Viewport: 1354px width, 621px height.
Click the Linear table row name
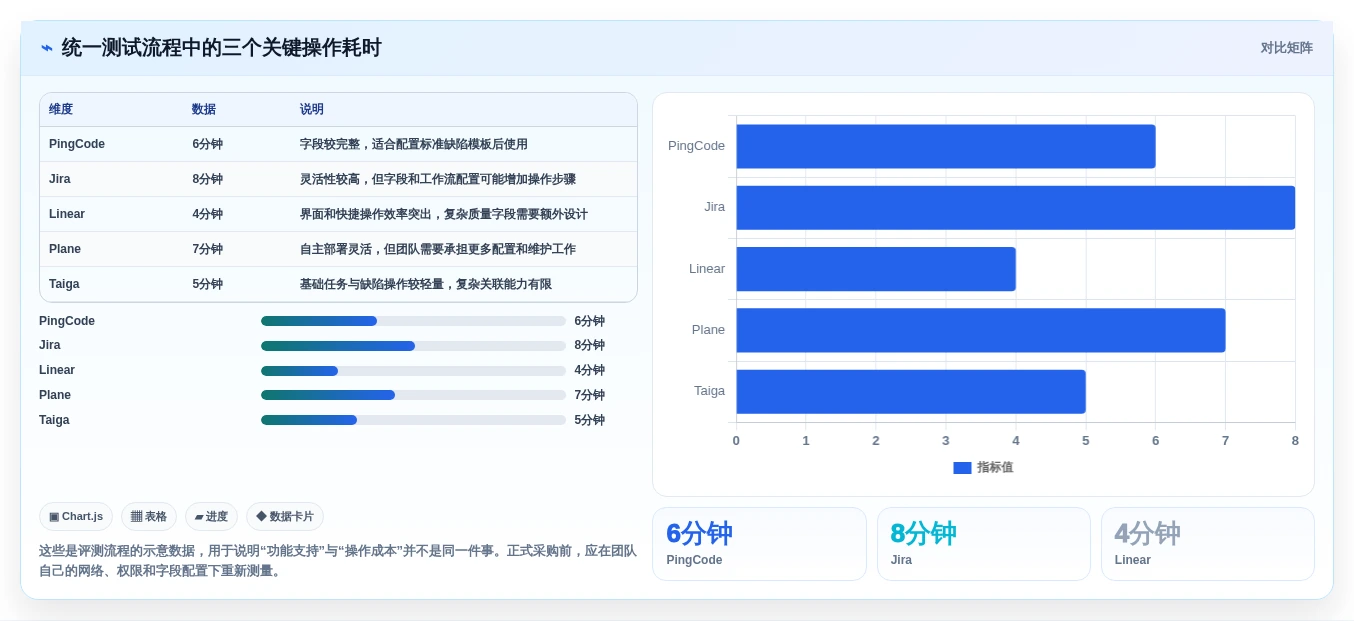tap(67, 214)
